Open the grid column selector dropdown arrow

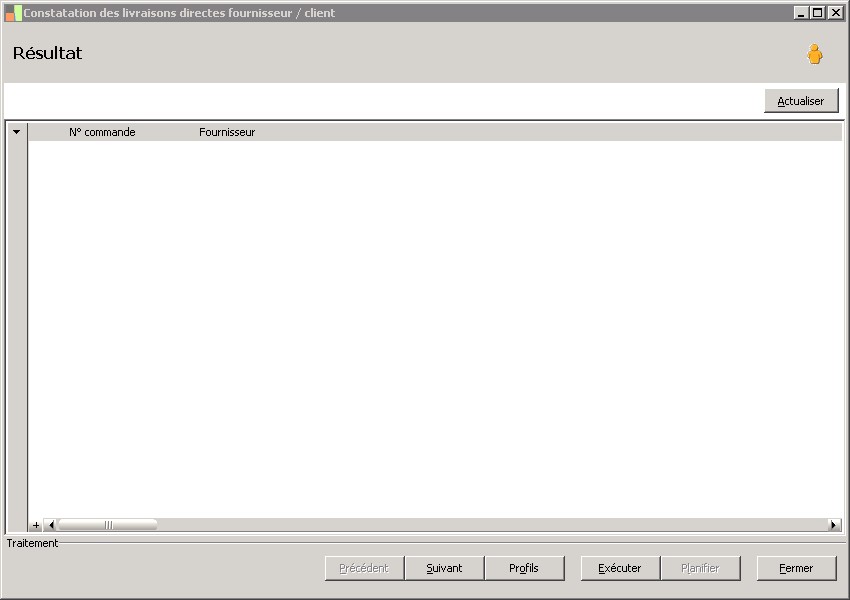coord(16,132)
